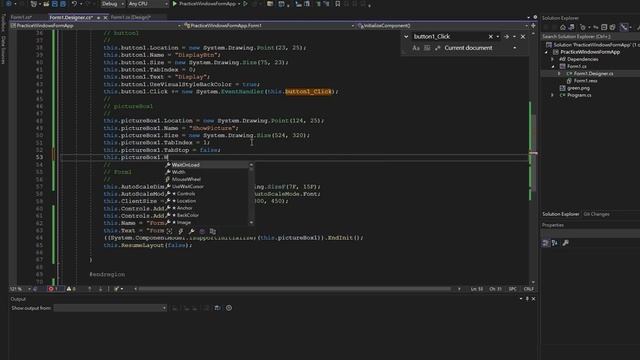Image resolution: width=640 pixels, height=360 pixels.
Task: Select Form1.resx in Solution Explorer
Action: pyautogui.click(x=585, y=81)
